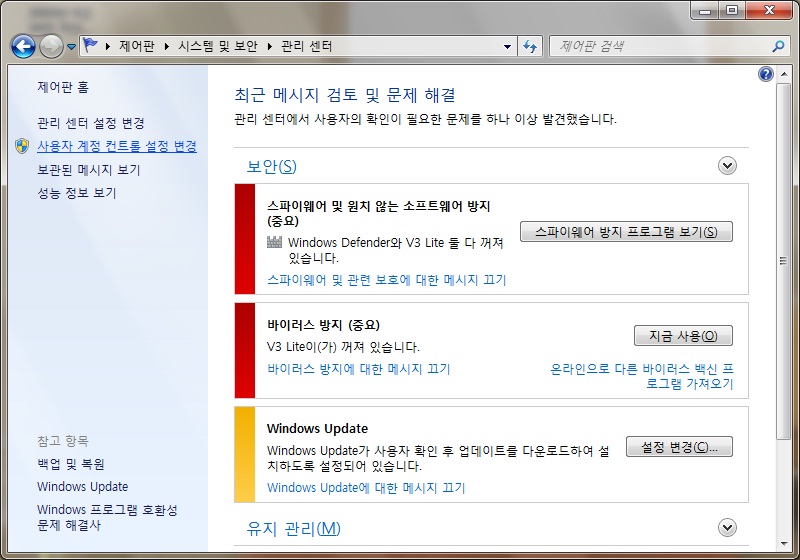800x560 pixels.
Task: Click the 설정 변경(C)... button
Action: click(x=679, y=447)
